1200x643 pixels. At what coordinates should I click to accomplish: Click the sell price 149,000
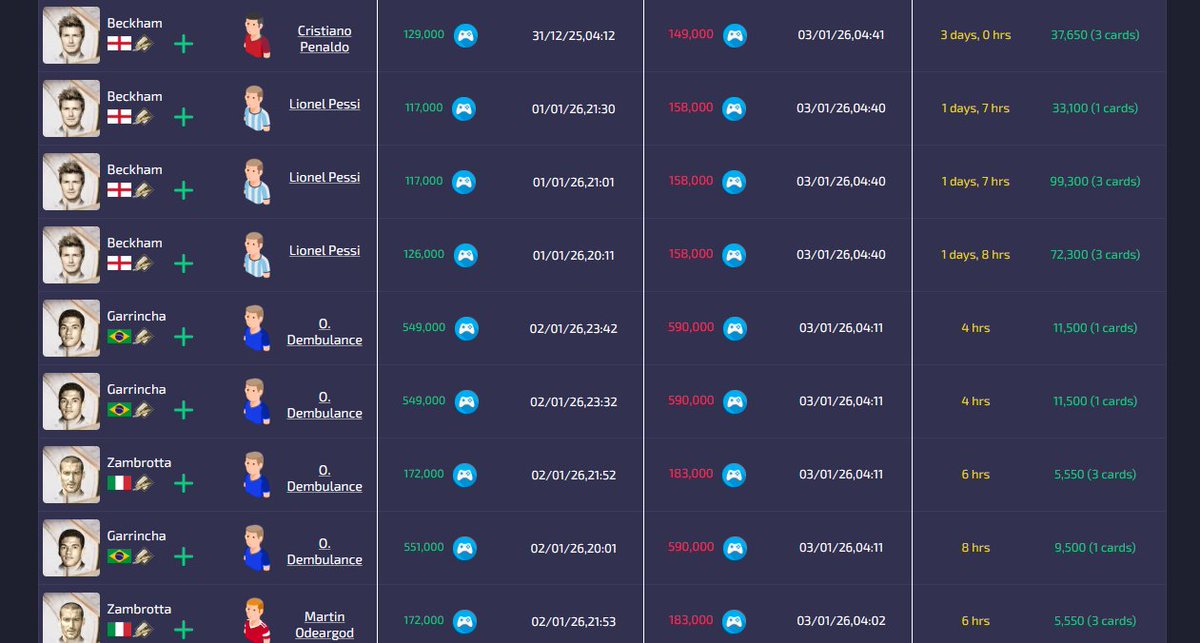pos(691,34)
